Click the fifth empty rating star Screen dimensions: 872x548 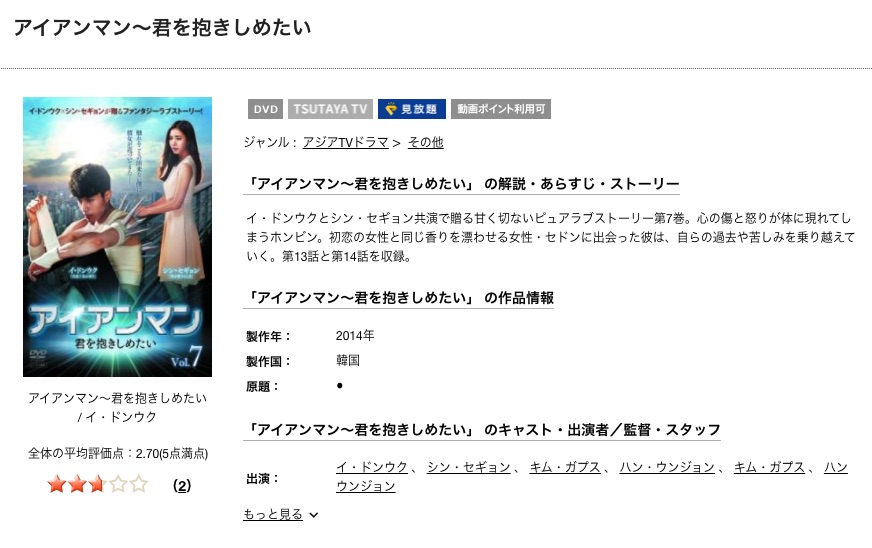tap(138, 484)
